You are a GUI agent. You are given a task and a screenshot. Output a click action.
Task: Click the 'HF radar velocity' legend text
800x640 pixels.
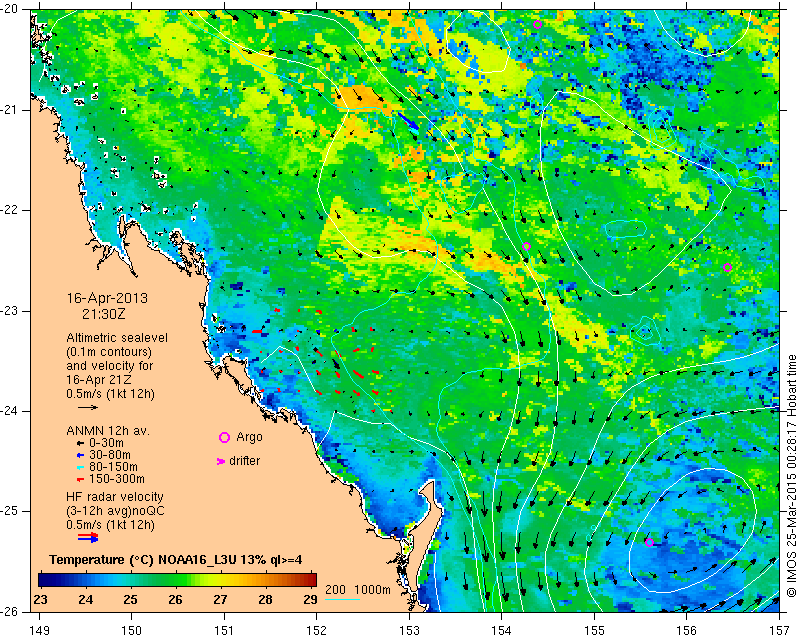[x=115, y=497]
